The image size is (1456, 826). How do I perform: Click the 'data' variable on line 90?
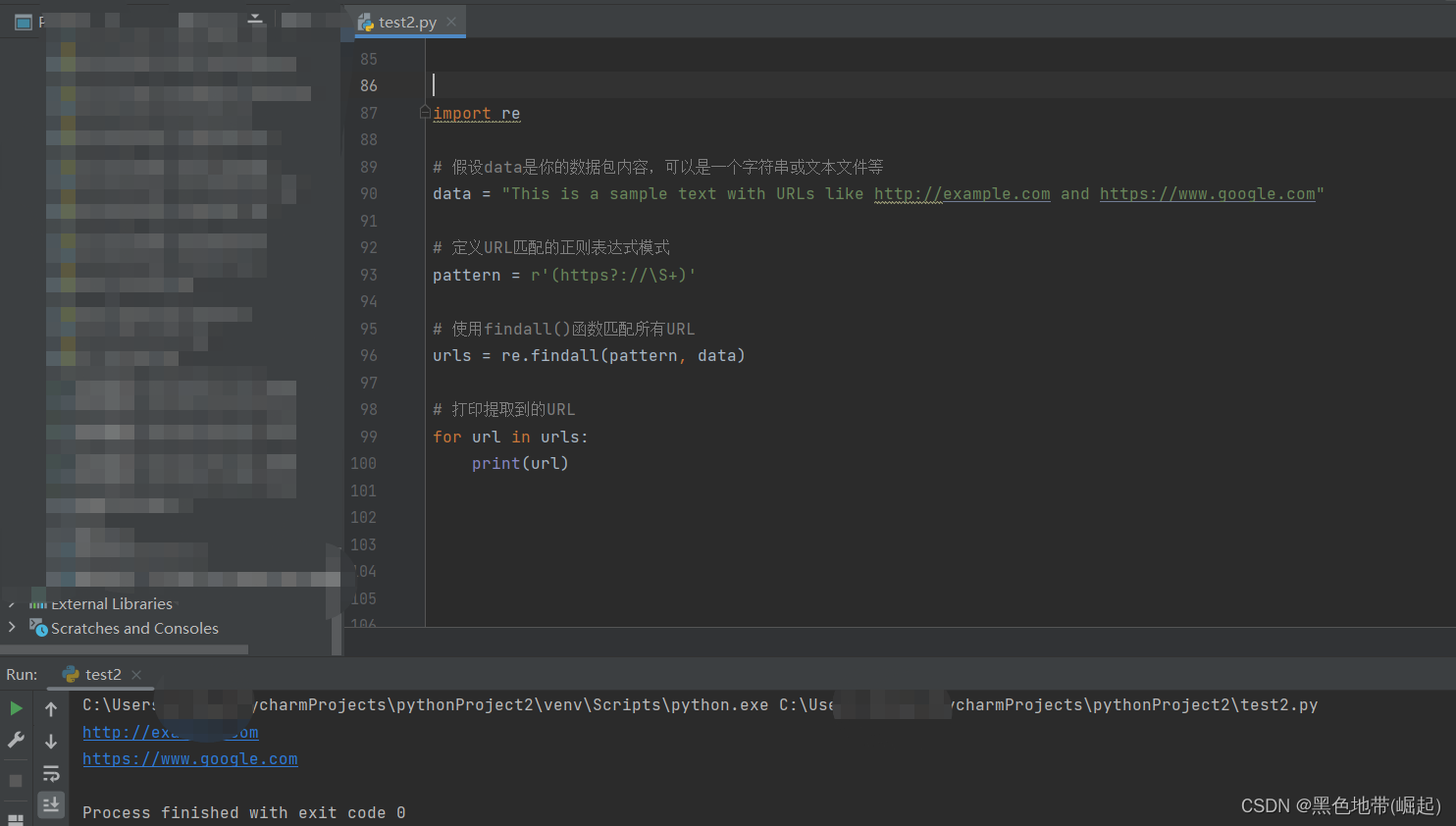452,193
